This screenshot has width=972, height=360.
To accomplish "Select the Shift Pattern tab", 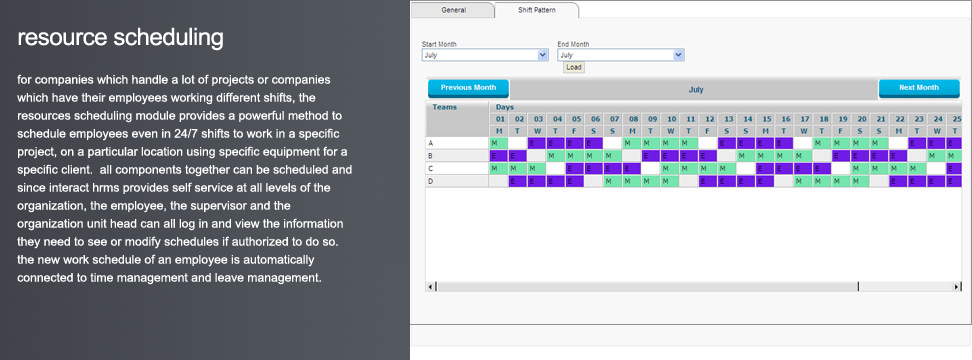I will [x=537, y=10].
